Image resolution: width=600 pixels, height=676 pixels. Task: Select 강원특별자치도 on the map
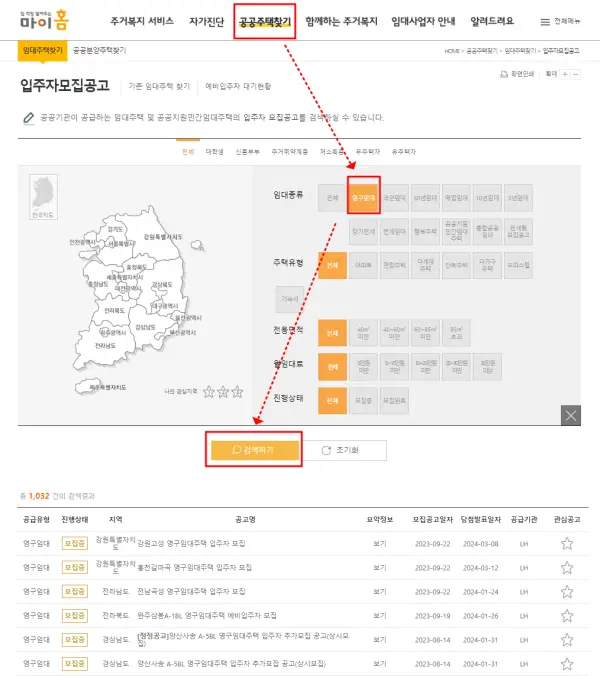tap(163, 237)
